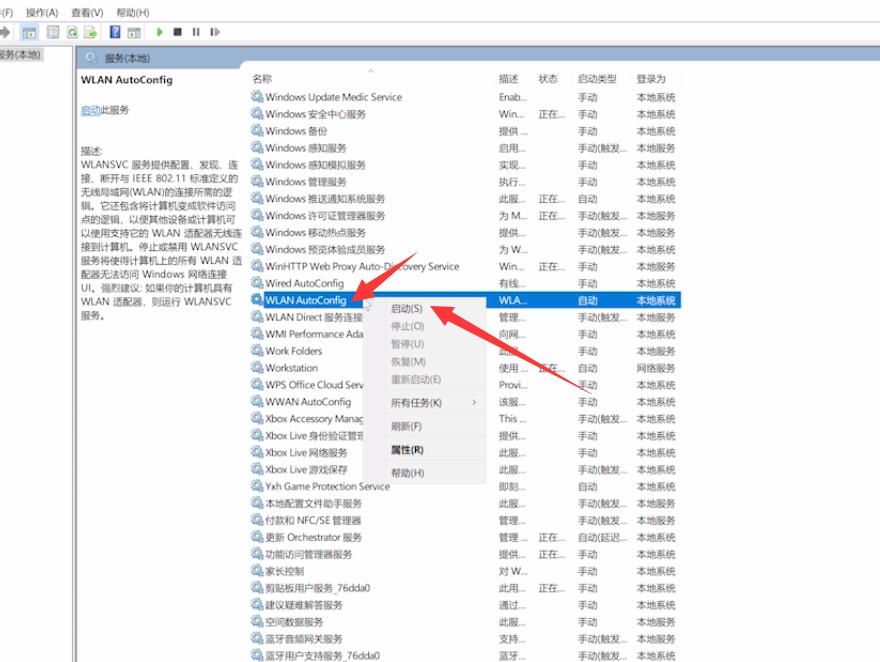The image size is (880, 662).
Task: Select the Windows 安全中心服务 row
Action: click(x=465, y=114)
